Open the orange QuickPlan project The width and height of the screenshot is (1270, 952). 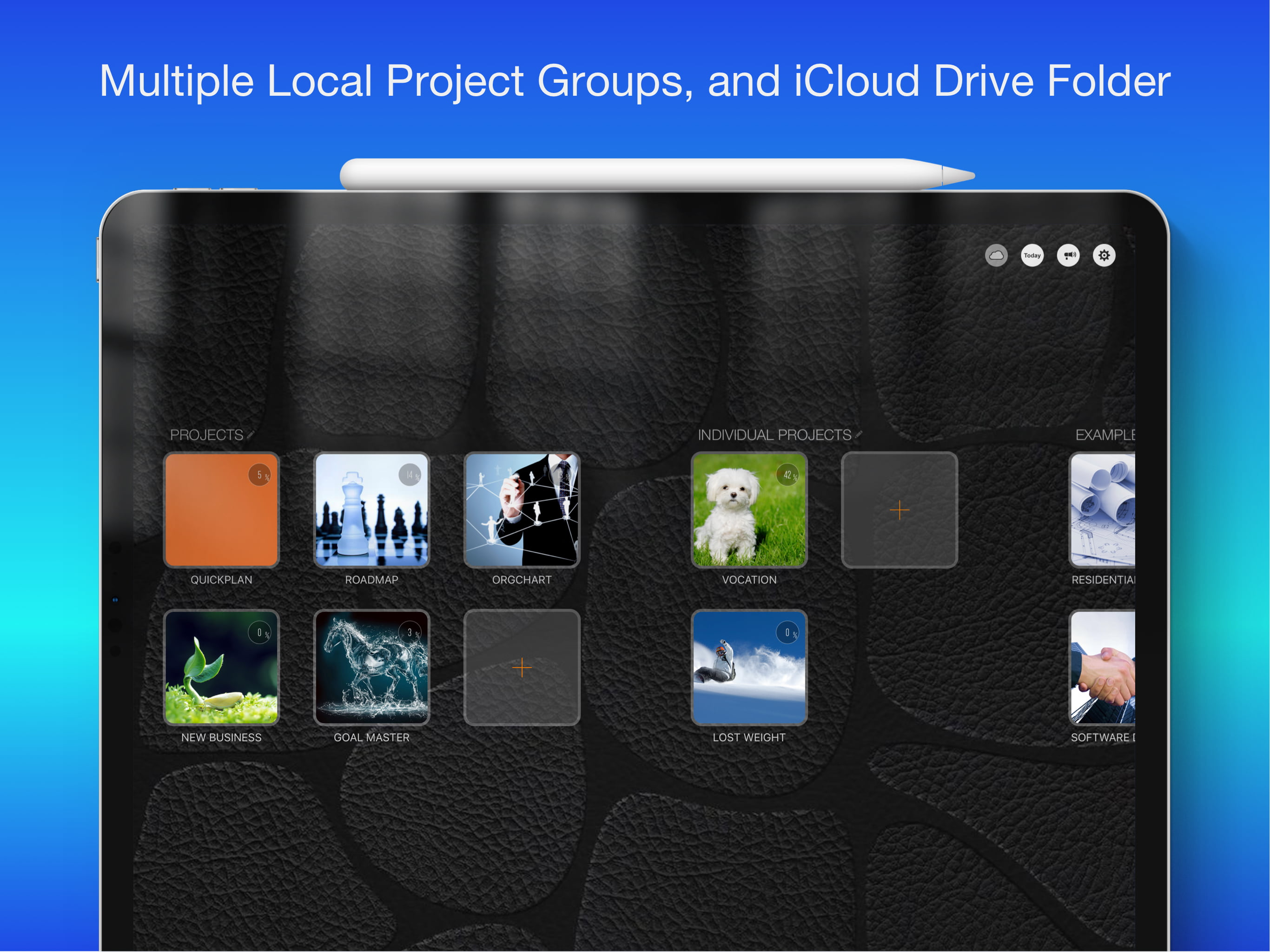click(221, 514)
